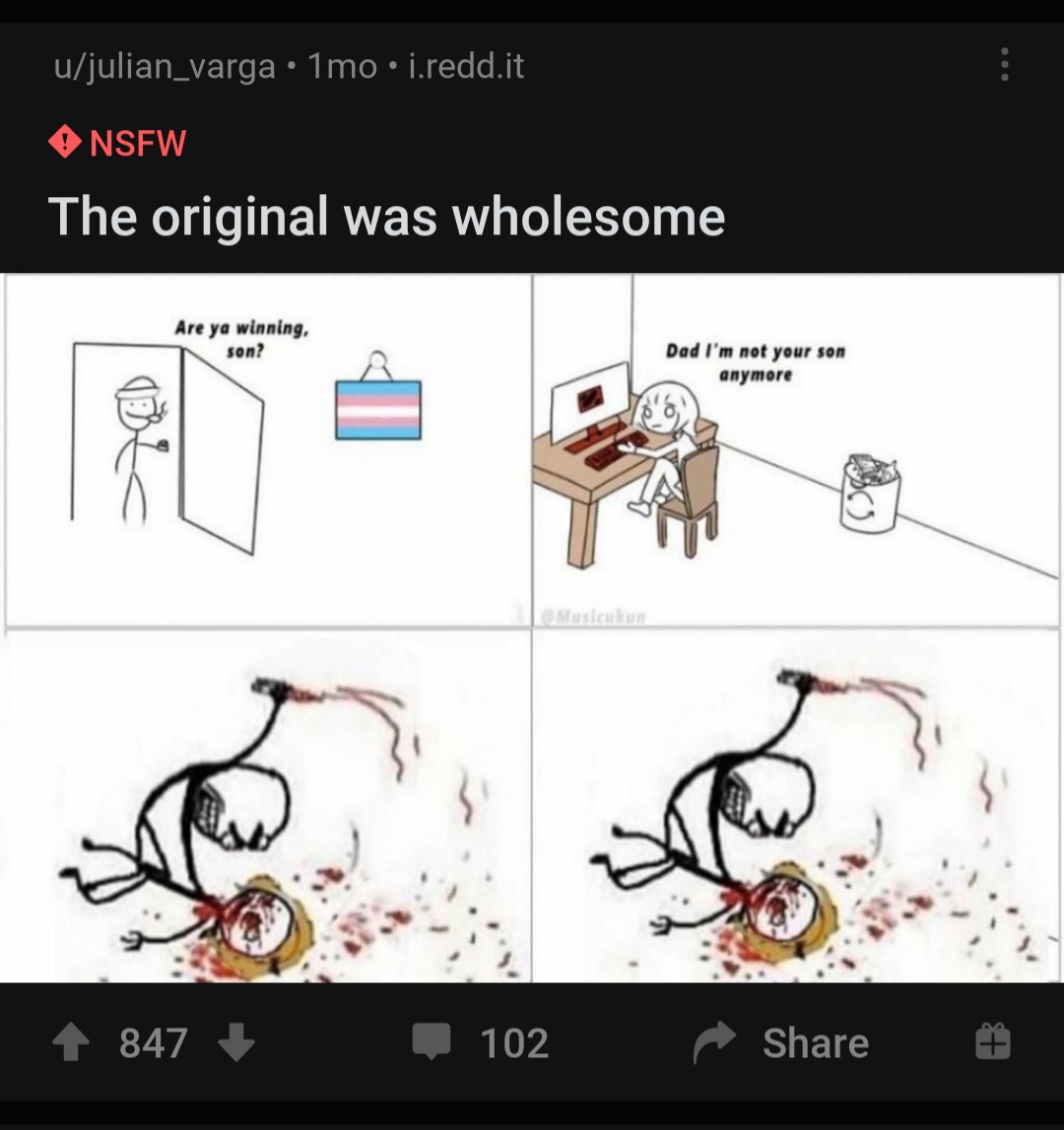The height and width of the screenshot is (1130, 1064).
Task: Downvote the post with the down arrow
Action: click(236, 1042)
